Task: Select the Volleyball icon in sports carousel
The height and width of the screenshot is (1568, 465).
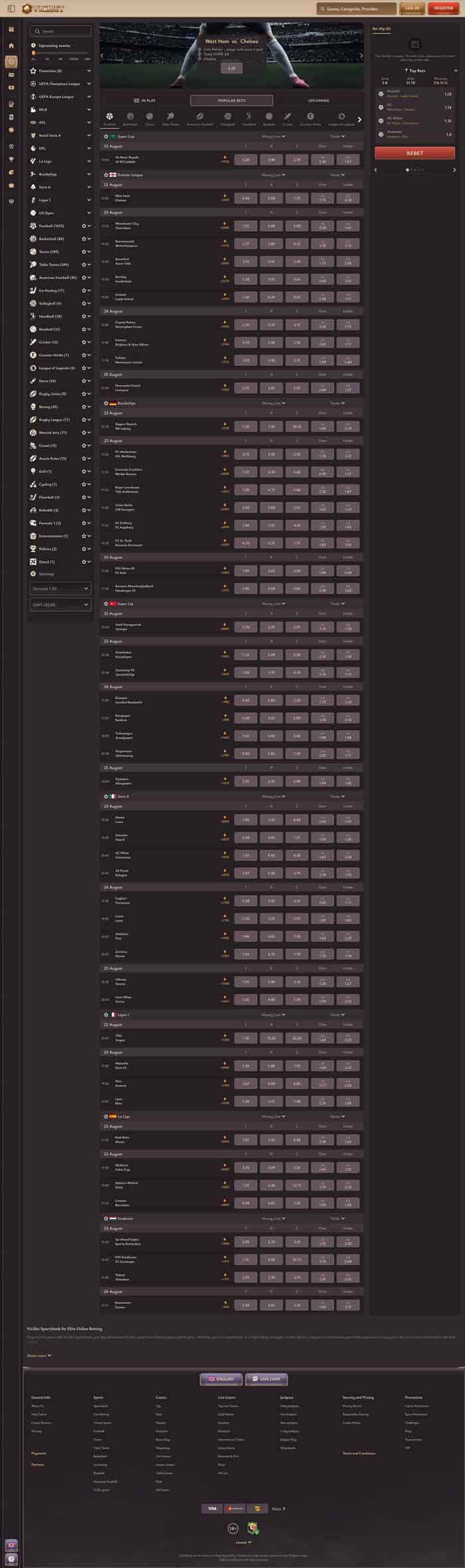Action: click(x=228, y=116)
